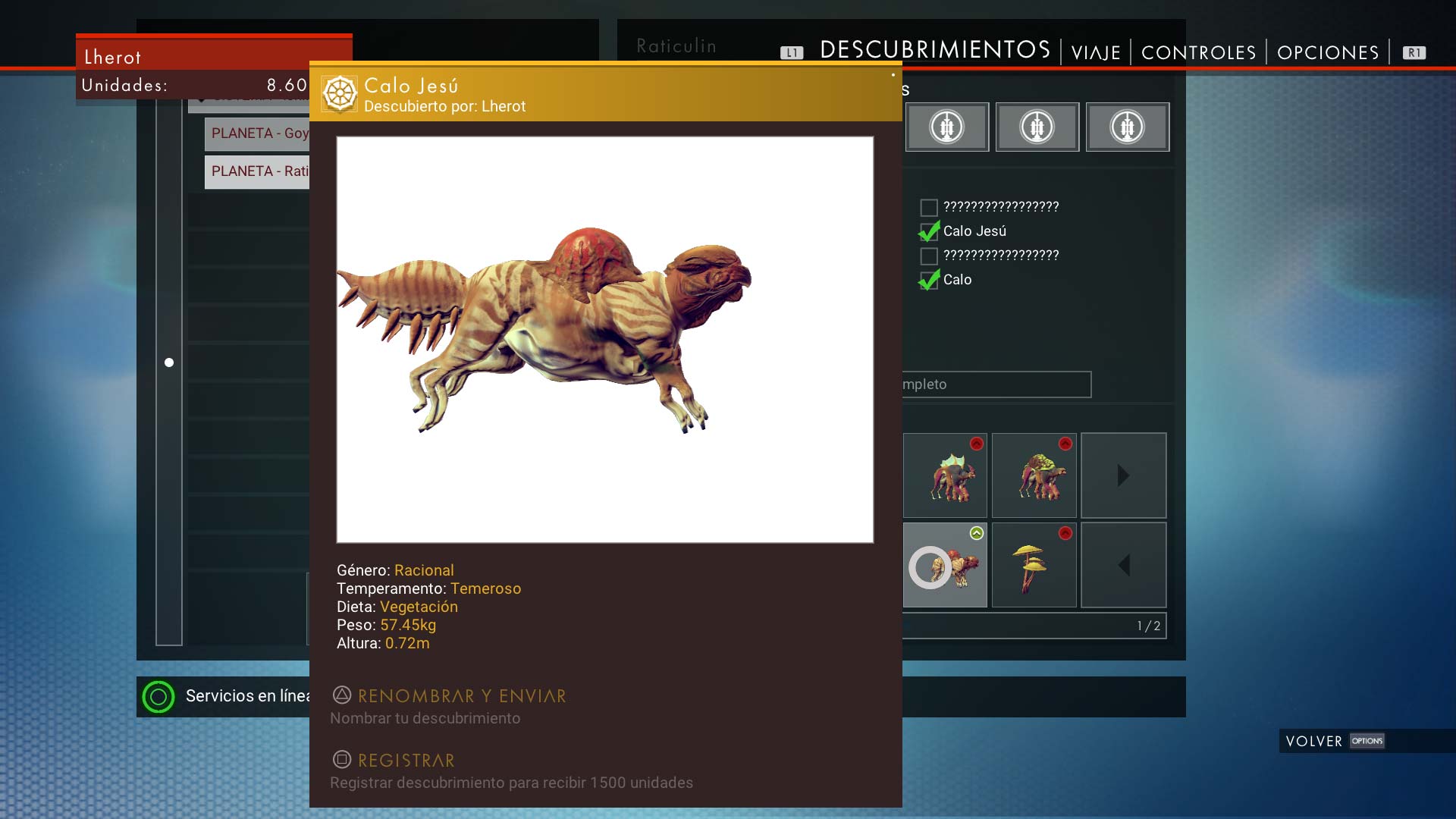This screenshot has width=1456, height=819.
Task: Click 'Descubierto por: Lherot' text
Action: pyautogui.click(x=444, y=106)
